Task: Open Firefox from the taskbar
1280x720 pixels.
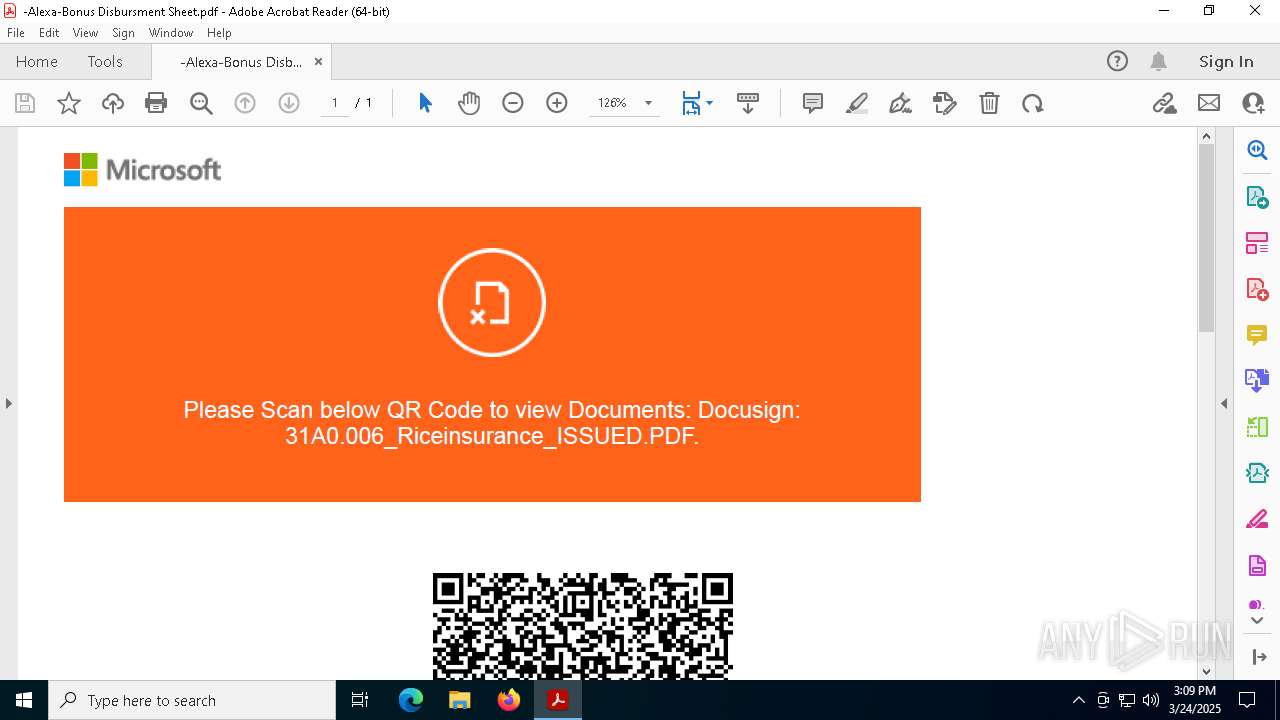Action: click(x=508, y=700)
